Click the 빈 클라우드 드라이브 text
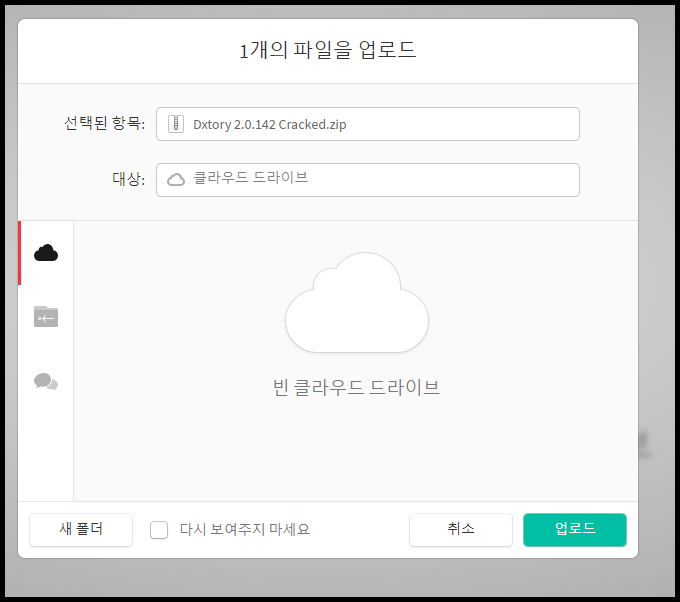The height and width of the screenshot is (602, 680). pyautogui.click(x=356, y=387)
